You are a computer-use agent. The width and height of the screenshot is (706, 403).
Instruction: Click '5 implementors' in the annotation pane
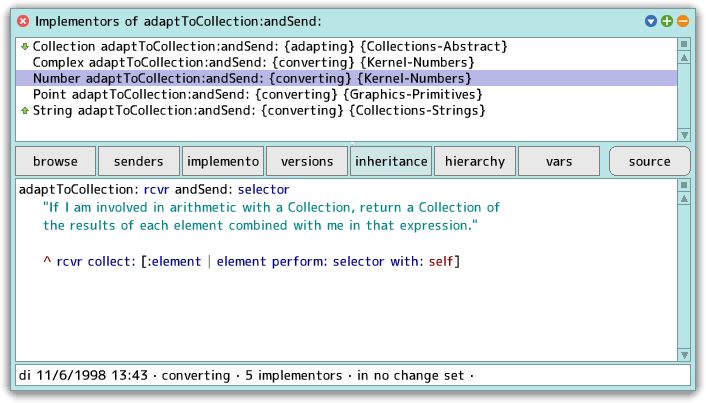coord(294,375)
